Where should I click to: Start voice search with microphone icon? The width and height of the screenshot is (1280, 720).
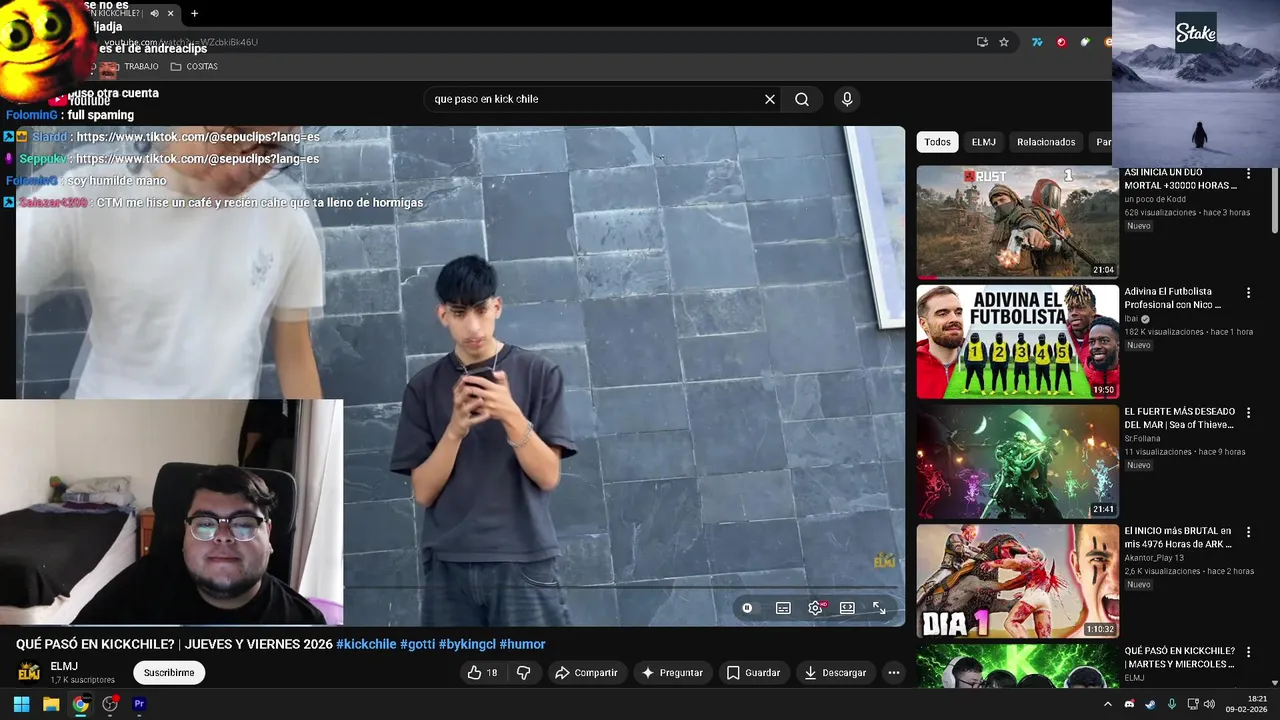coord(847,99)
